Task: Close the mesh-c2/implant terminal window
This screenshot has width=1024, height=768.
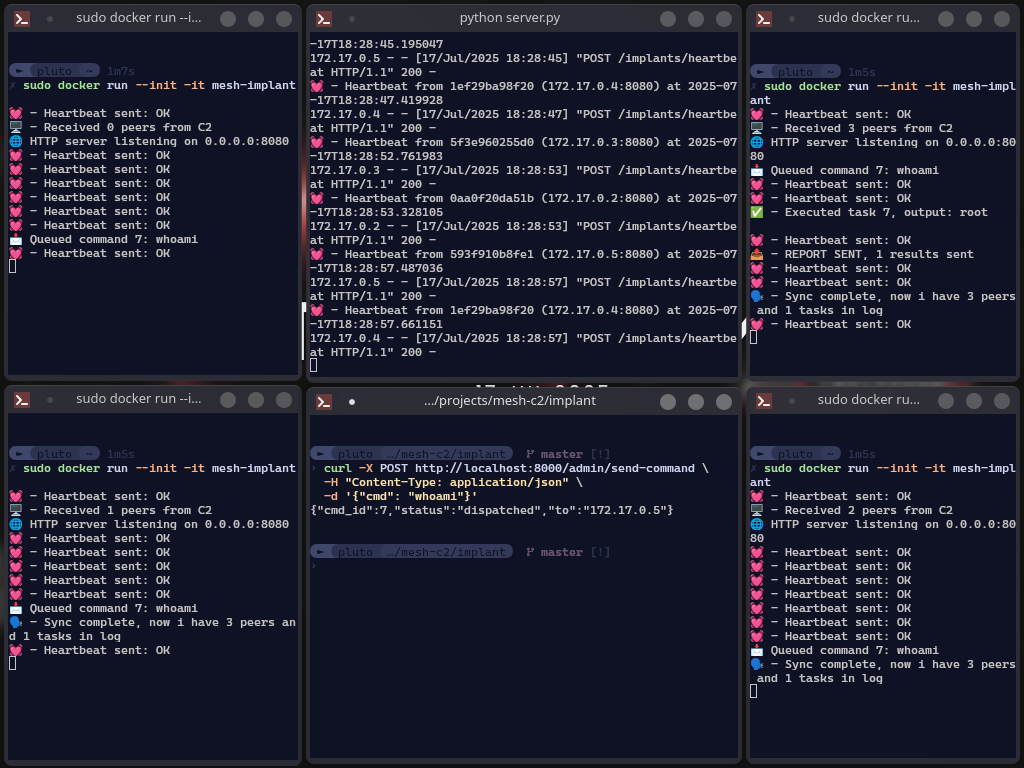Action: (x=724, y=402)
